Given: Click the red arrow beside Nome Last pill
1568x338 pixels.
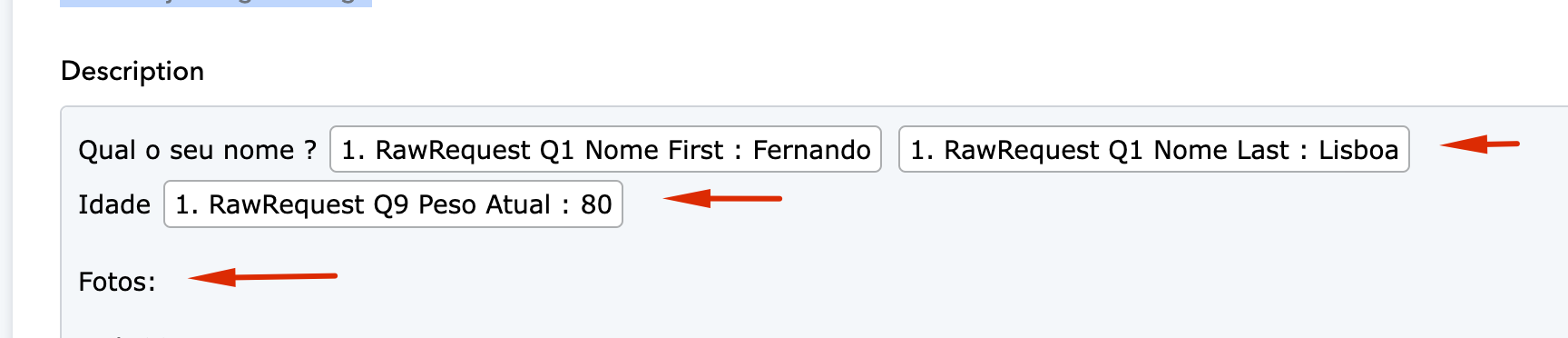Looking at the screenshot, I should pyautogui.click(x=1479, y=144).
